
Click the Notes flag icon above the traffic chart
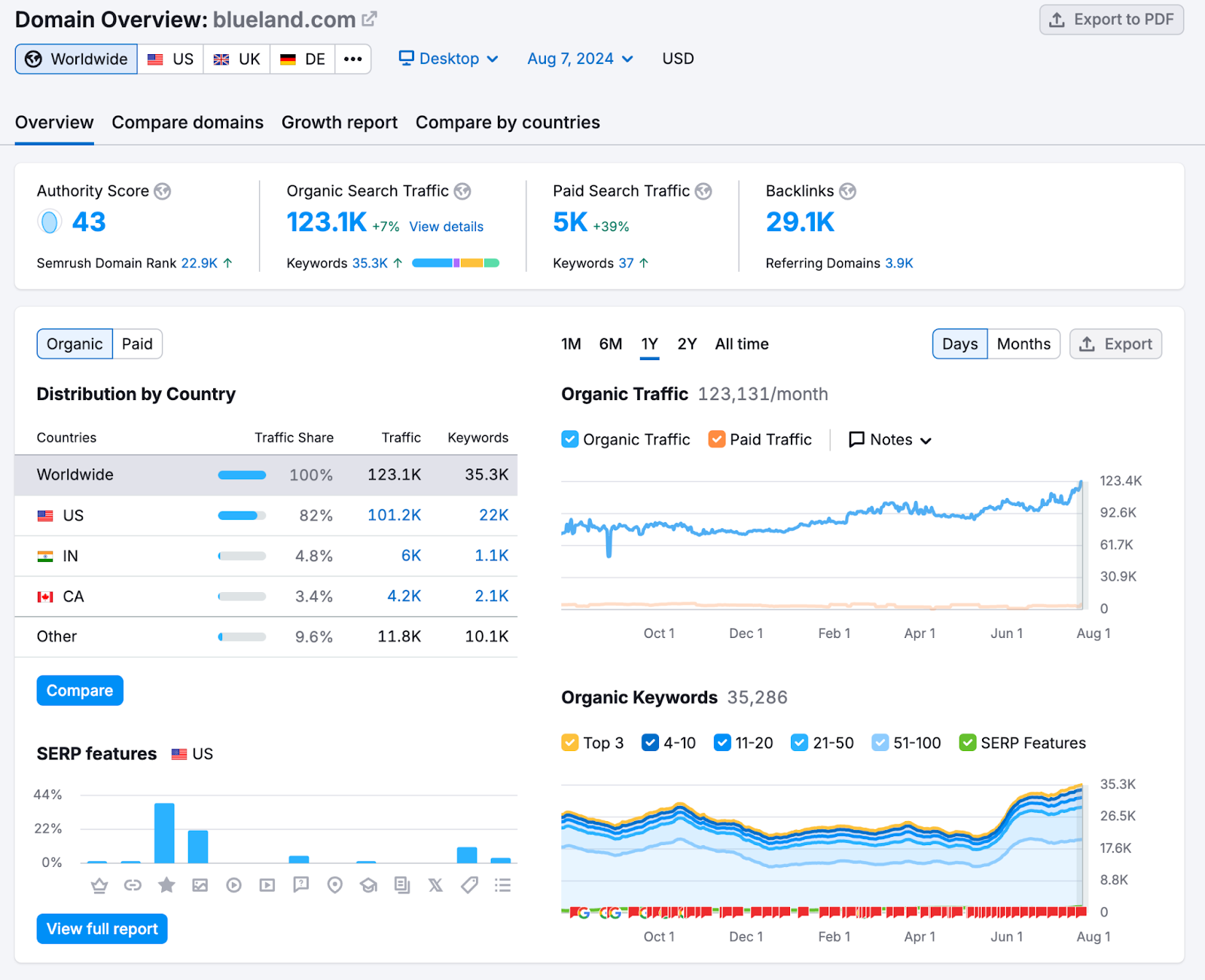856,439
